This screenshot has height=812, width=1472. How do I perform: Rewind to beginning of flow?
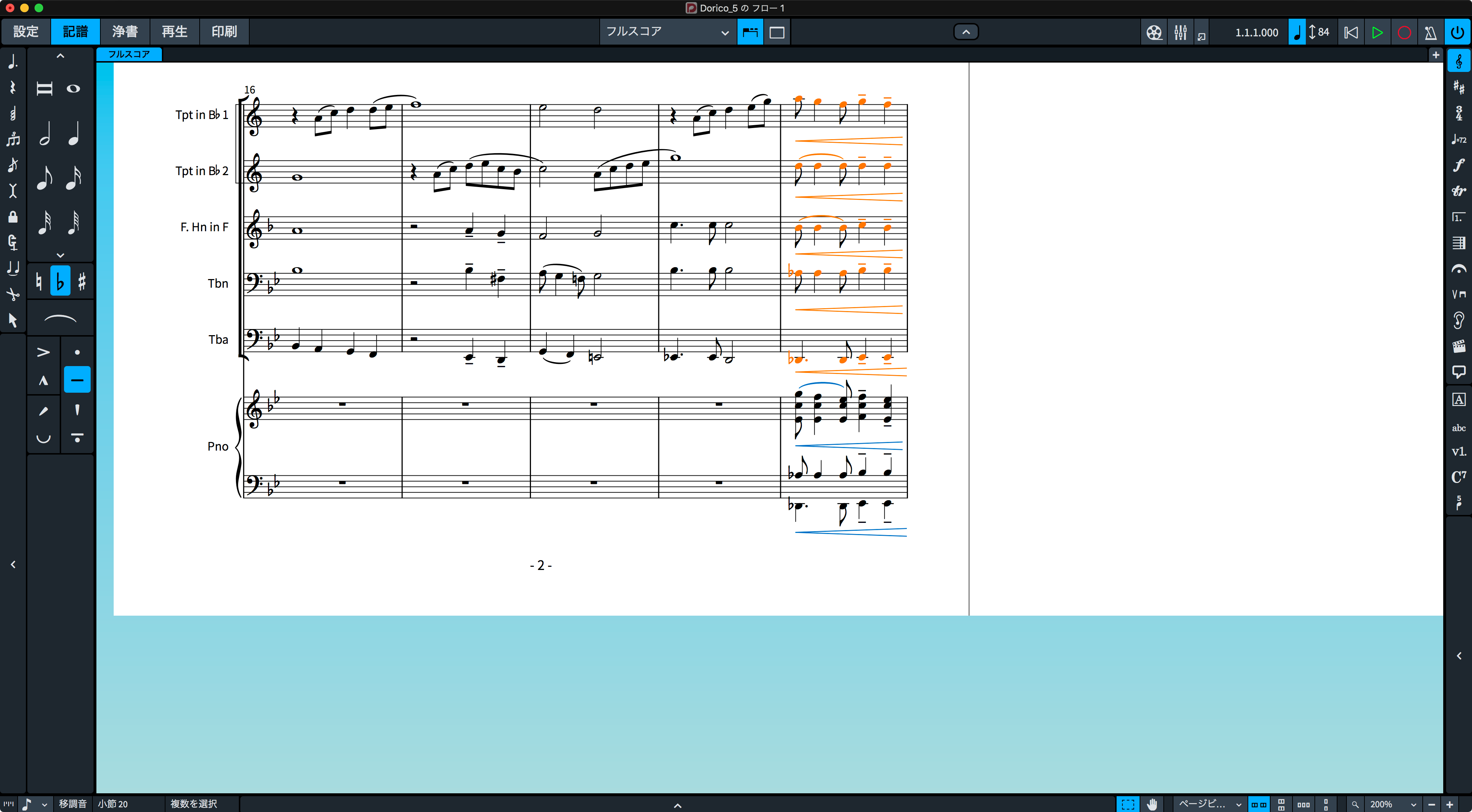(1351, 33)
